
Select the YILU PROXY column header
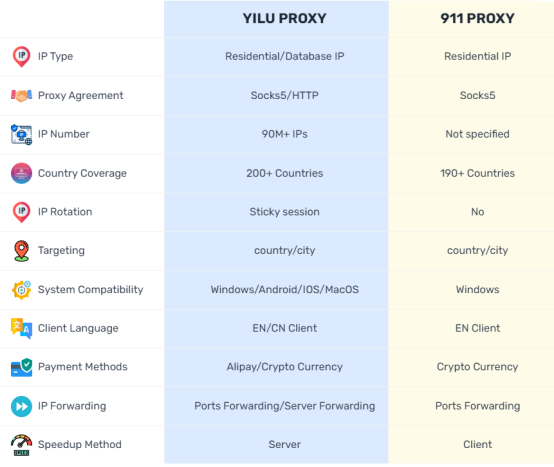[284, 18]
